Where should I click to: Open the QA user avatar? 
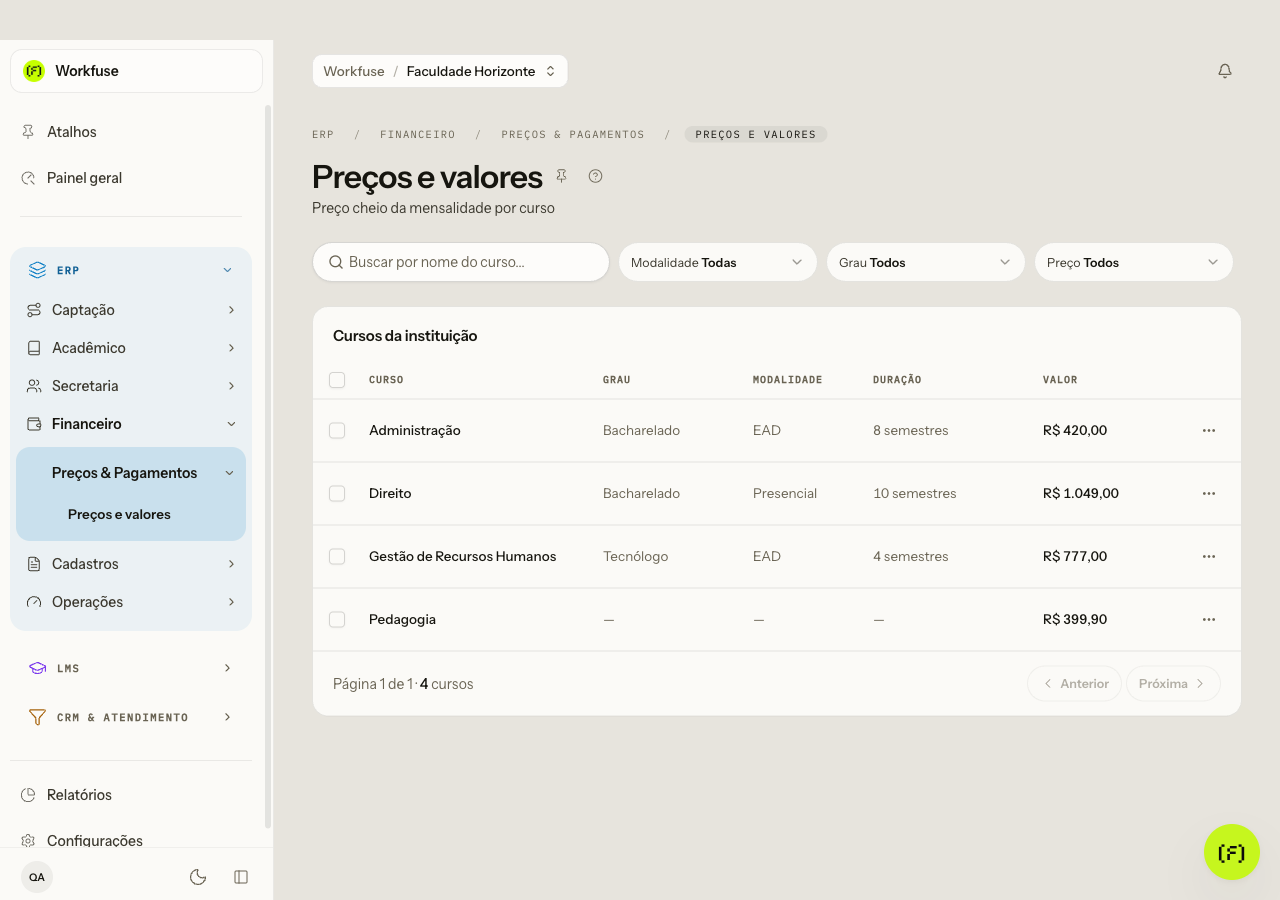[37, 877]
